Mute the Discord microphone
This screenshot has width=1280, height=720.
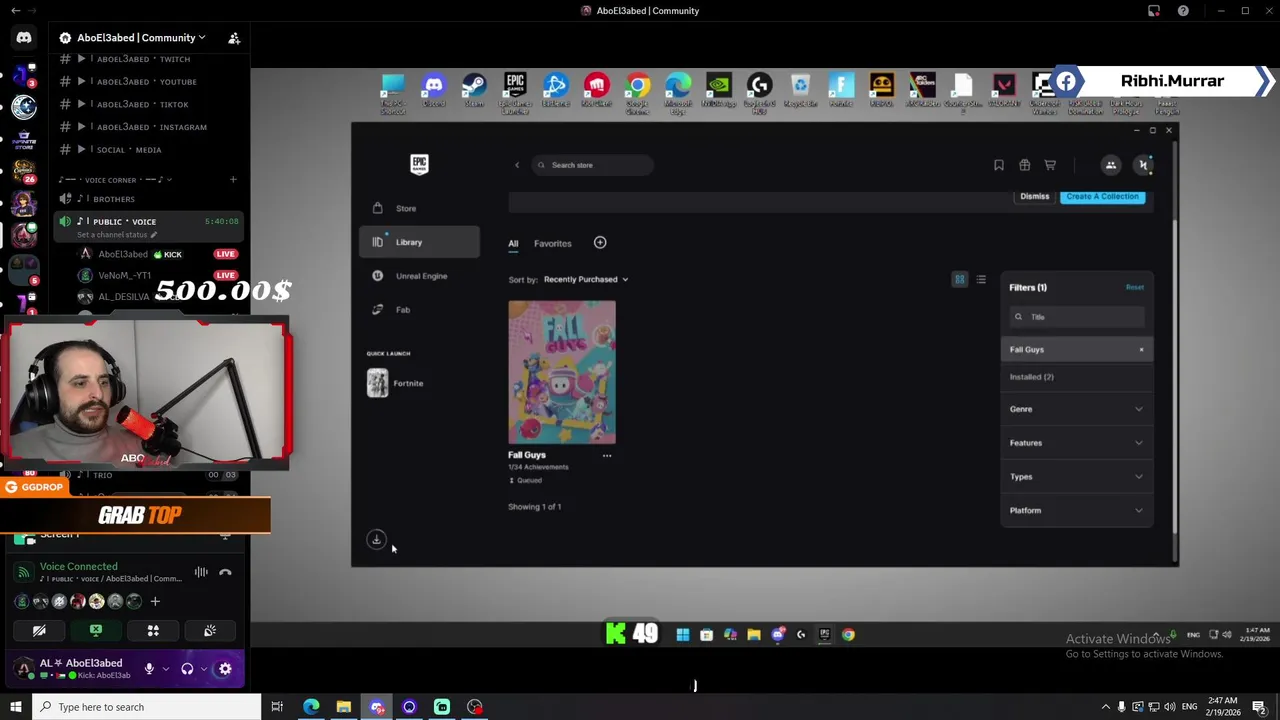149,669
